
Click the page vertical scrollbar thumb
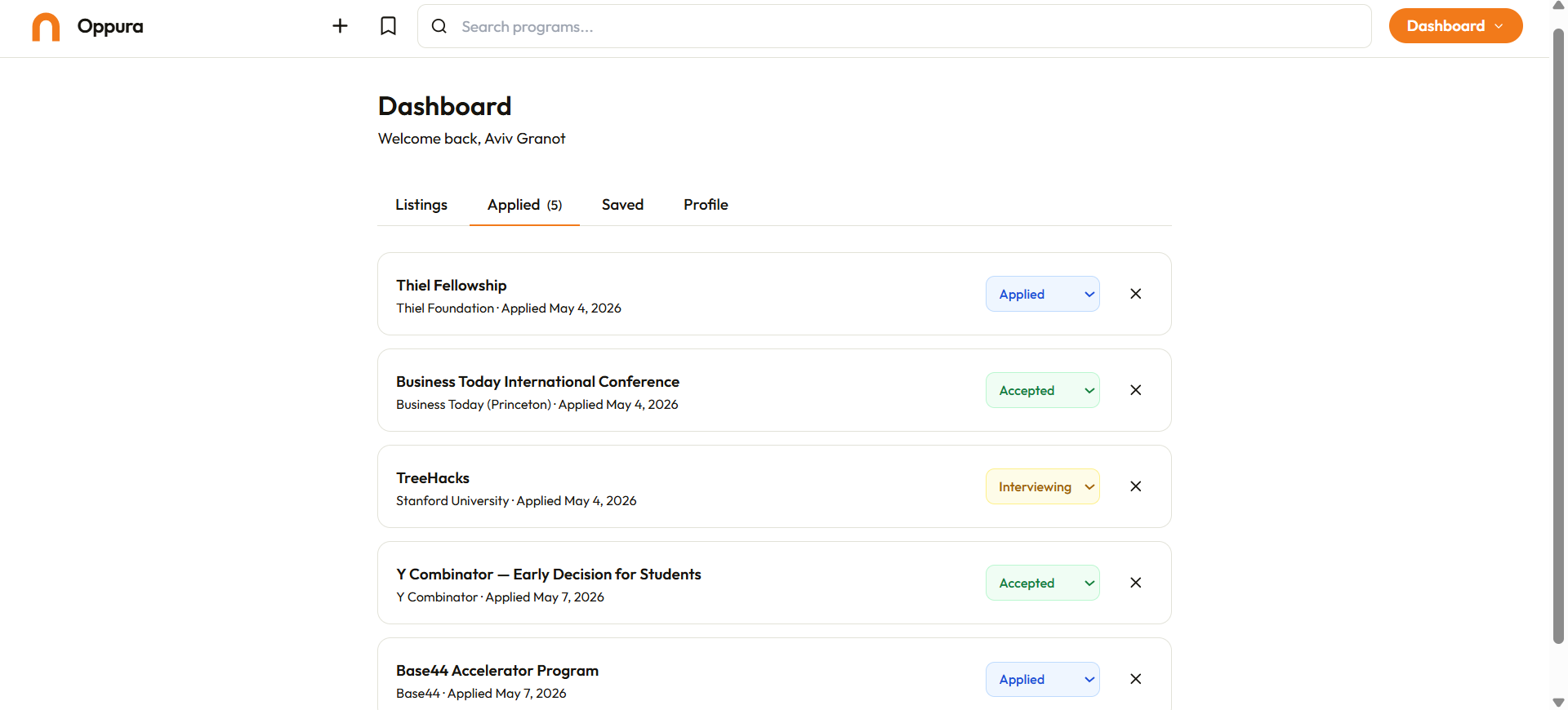1558,335
